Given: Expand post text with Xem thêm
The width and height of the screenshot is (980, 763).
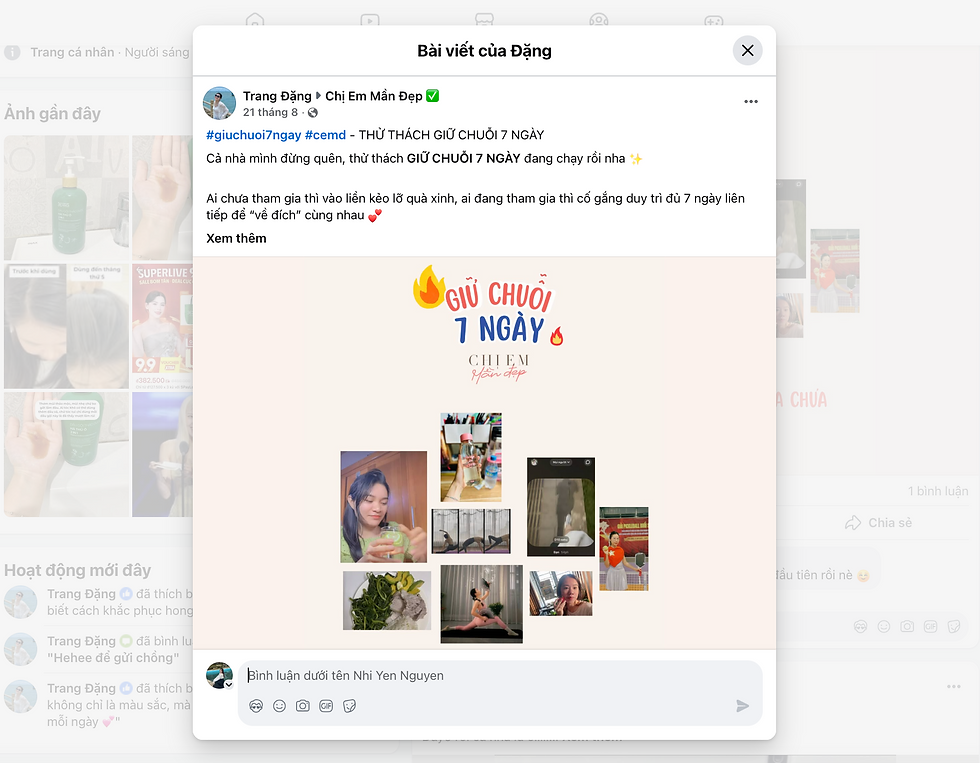Looking at the screenshot, I should [x=236, y=238].
